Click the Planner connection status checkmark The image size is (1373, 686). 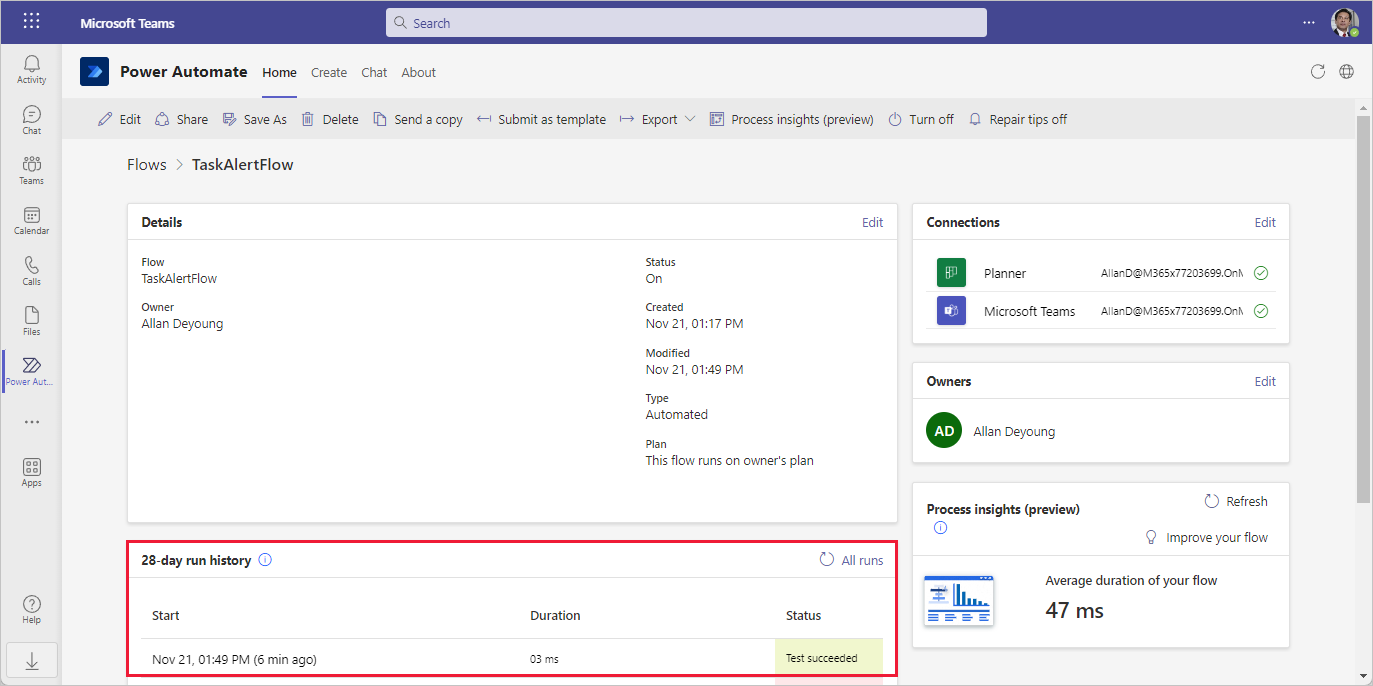(x=1261, y=273)
